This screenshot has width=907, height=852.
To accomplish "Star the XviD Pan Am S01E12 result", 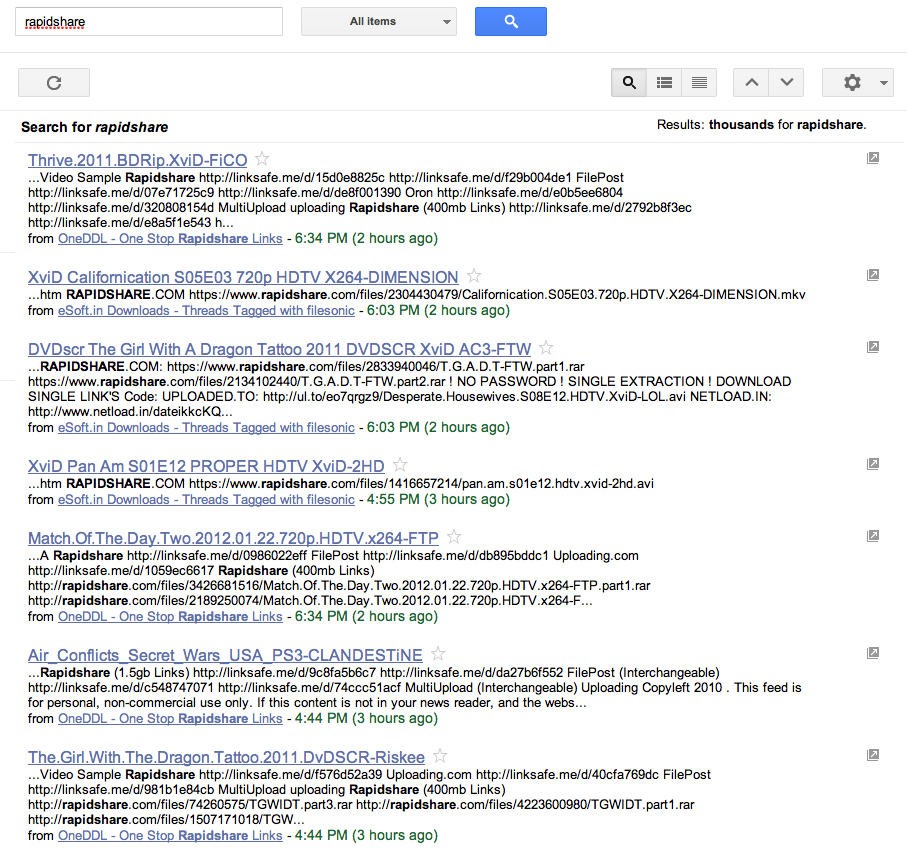I will 400,464.
